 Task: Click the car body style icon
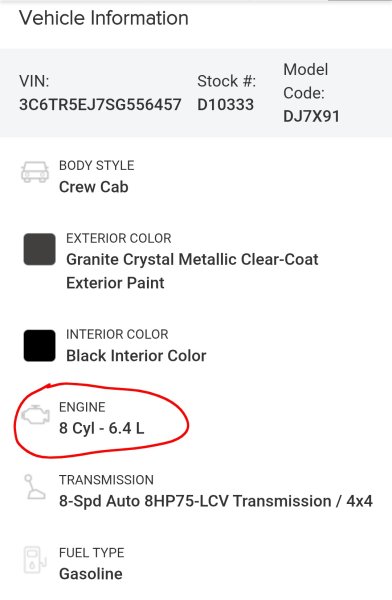pyautogui.click(x=35, y=172)
